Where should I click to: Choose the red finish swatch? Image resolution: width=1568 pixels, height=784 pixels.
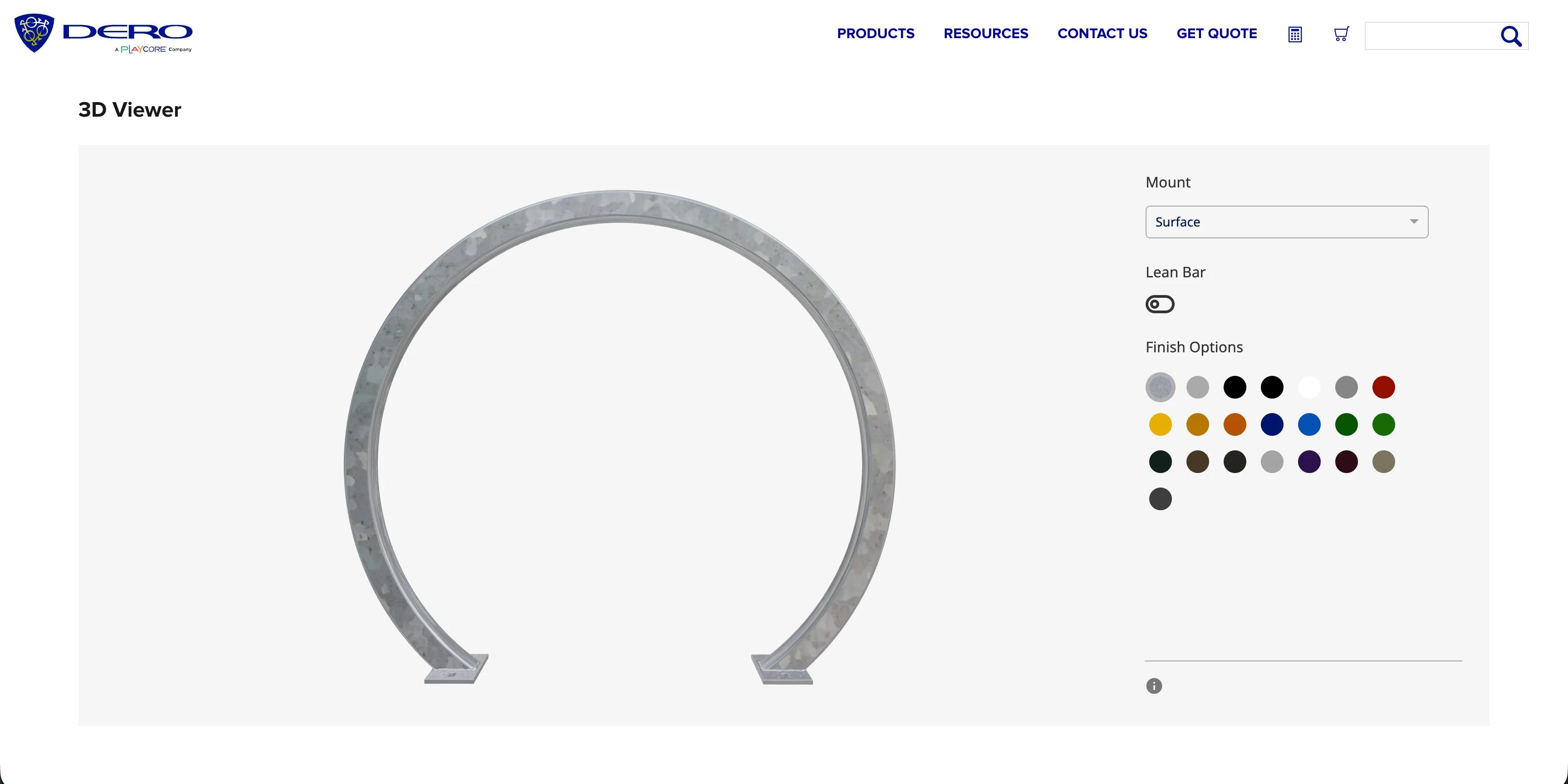(x=1383, y=387)
